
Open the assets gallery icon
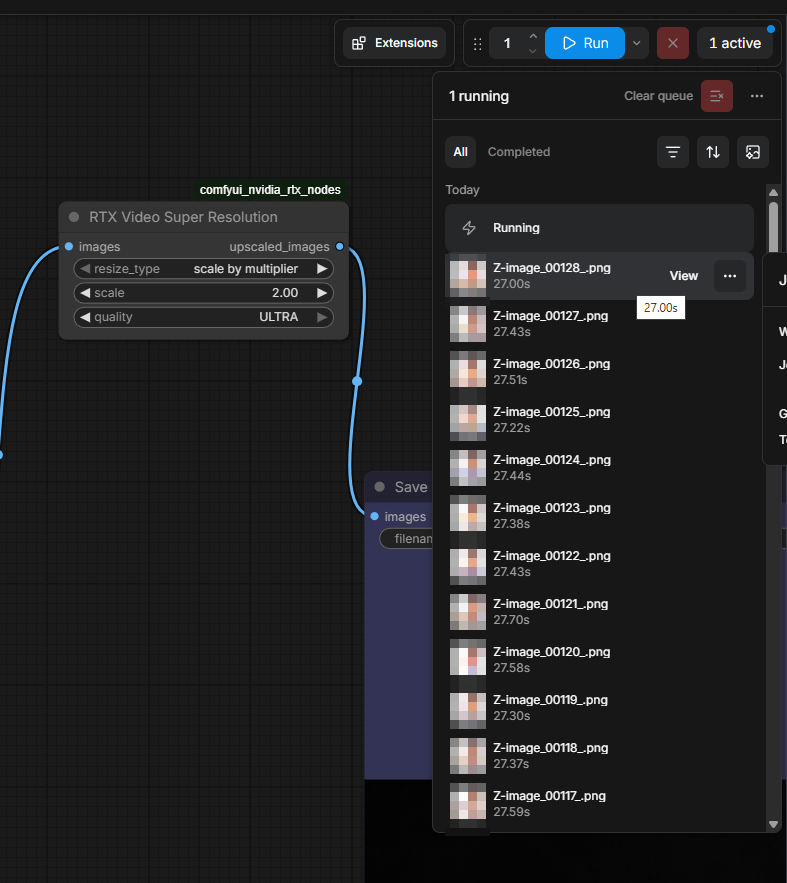[x=753, y=151]
